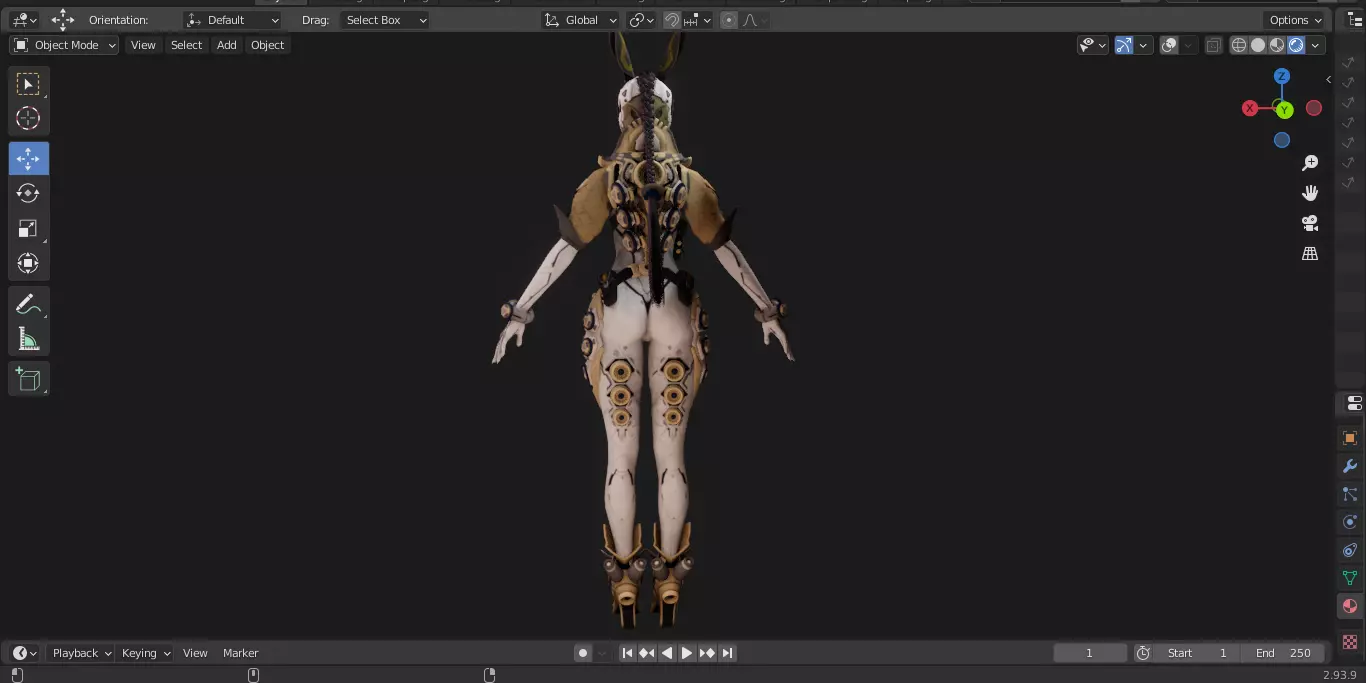Open the Object Mode dropdown

(x=64, y=45)
